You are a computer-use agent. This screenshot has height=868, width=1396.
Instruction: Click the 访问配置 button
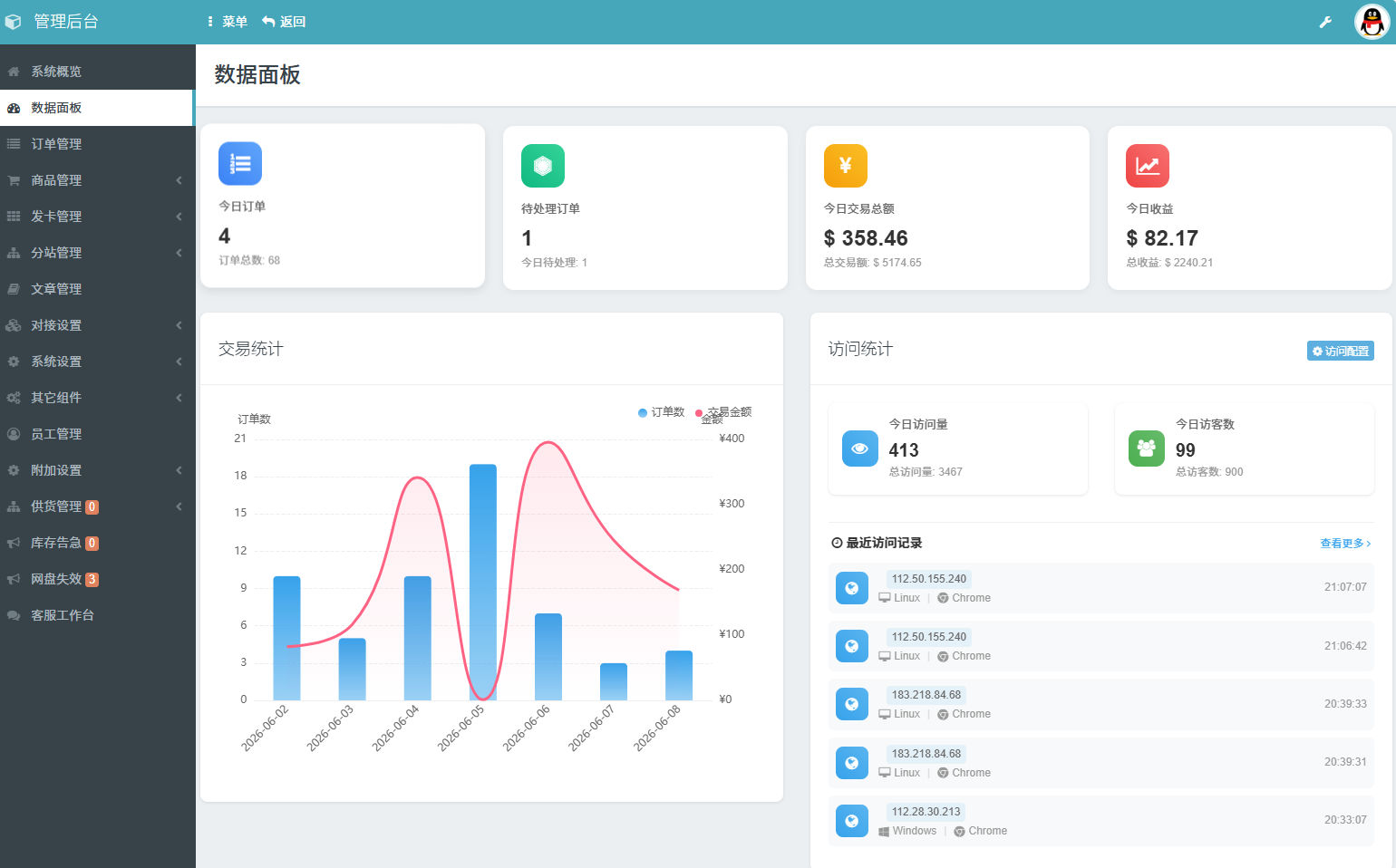(1341, 351)
